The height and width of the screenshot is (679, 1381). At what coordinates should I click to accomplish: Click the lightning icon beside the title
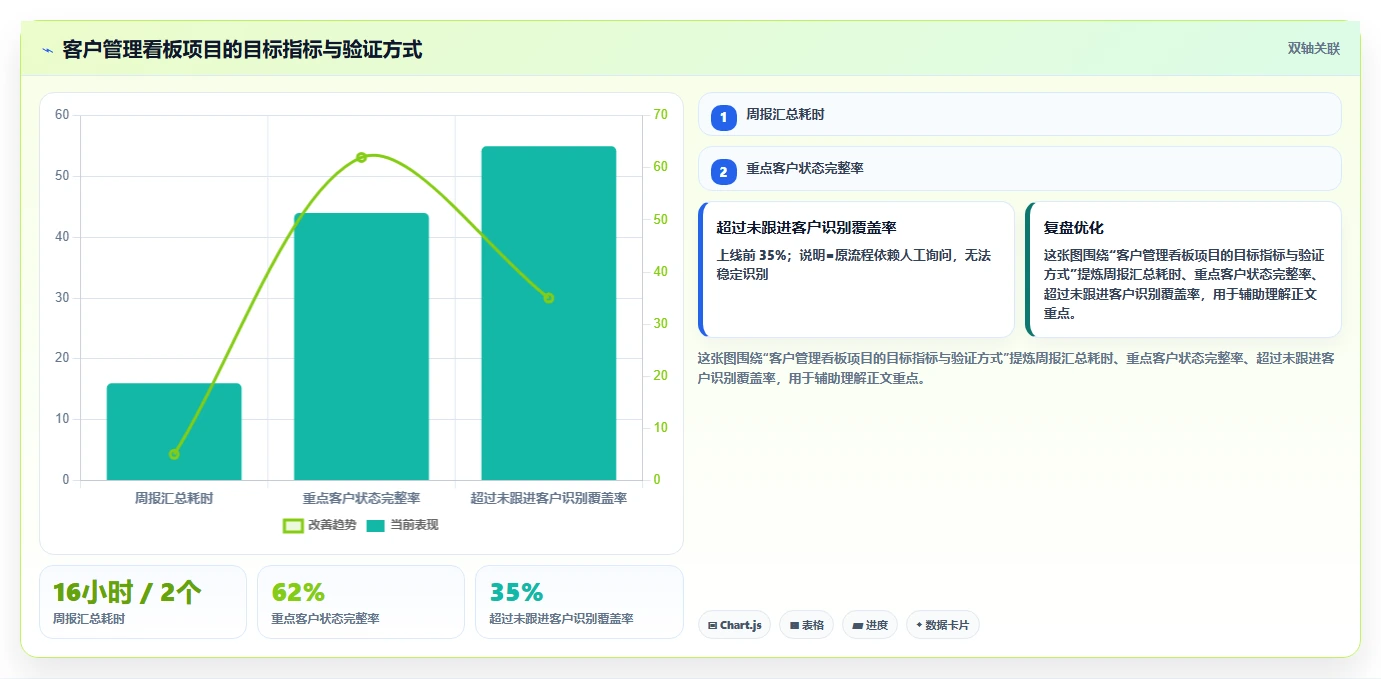point(47,50)
